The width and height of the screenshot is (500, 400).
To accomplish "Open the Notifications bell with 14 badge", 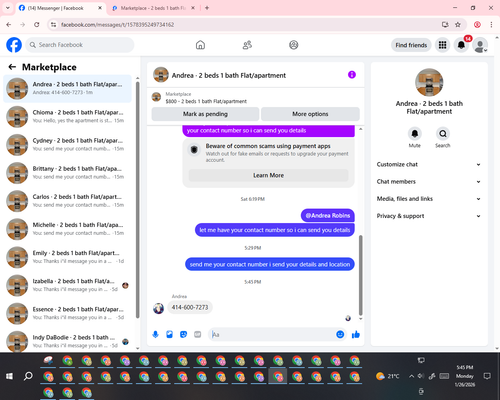I will point(462,45).
